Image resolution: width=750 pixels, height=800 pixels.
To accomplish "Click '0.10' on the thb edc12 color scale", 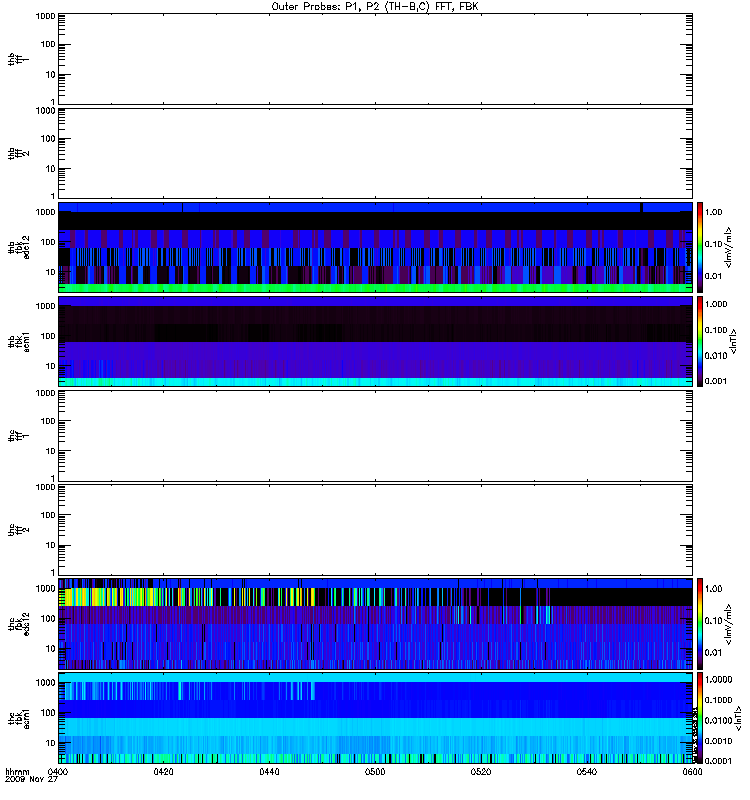I will (713, 244).
